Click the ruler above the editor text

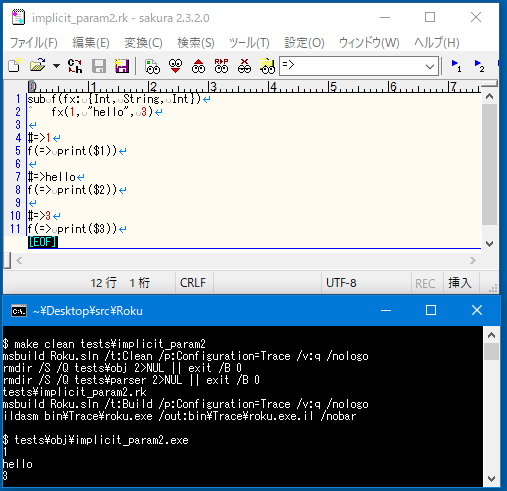[x=254, y=87]
